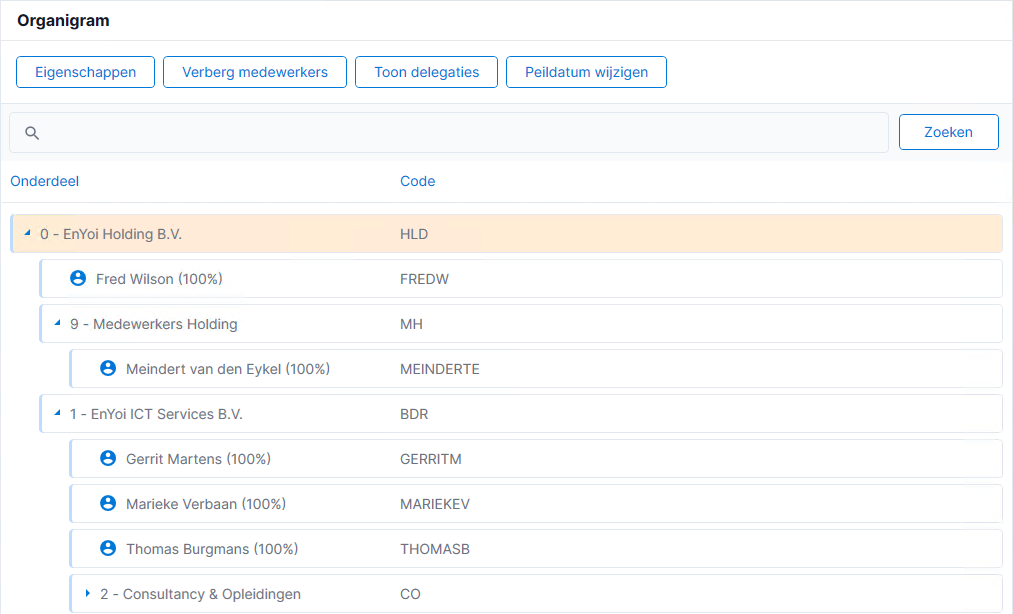Viewport: 1013px width, 614px height.
Task: Change reference date with Peildatum wijzigen
Action: (x=586, y=72)
